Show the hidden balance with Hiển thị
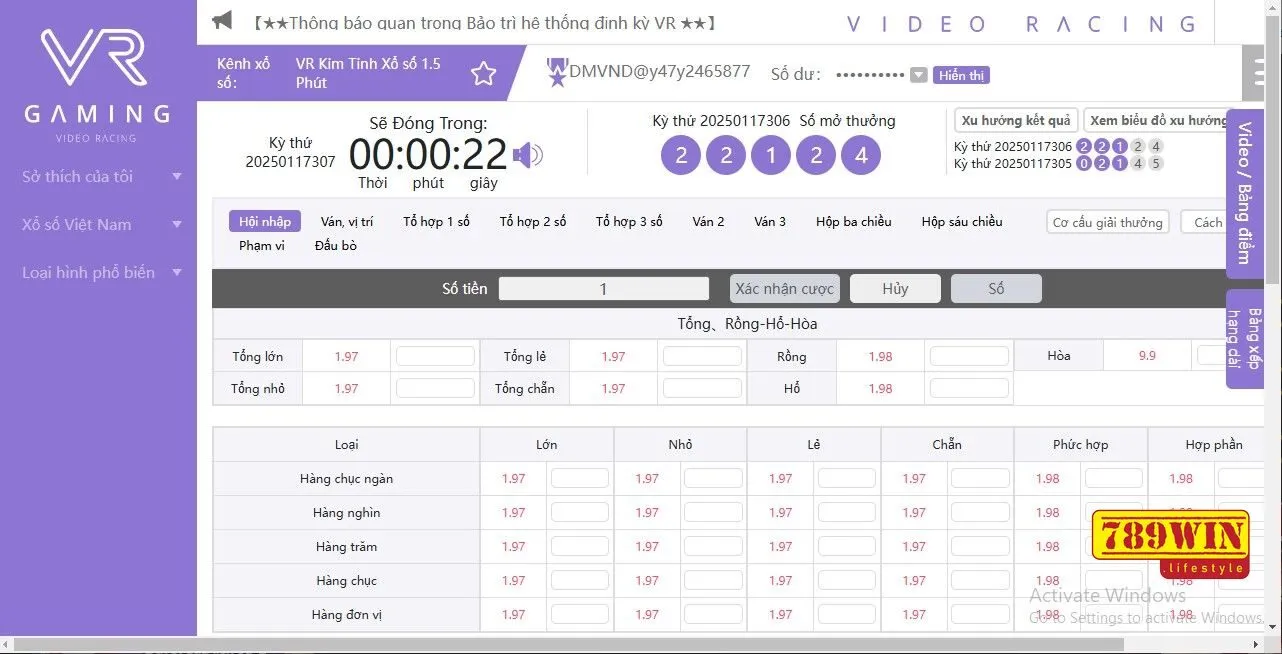1282x654 pixels. point(960,74)
